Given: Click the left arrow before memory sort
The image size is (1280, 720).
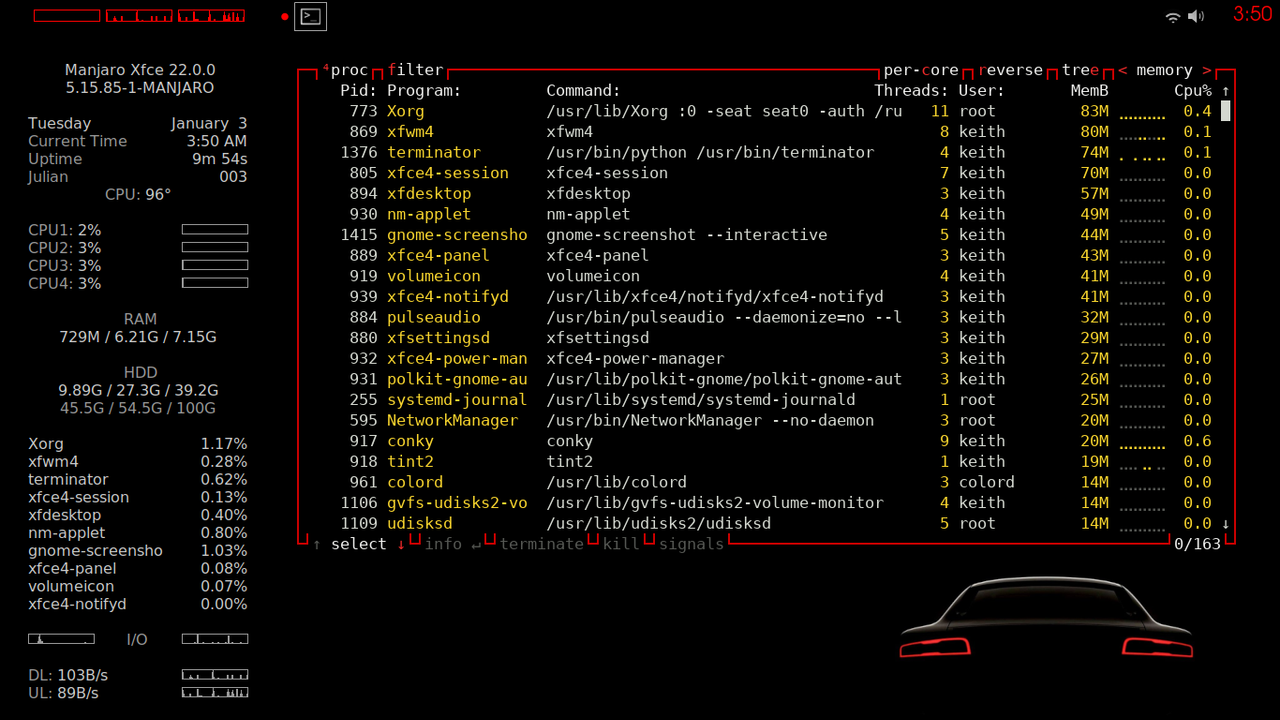Looking at the screenshot, I should pyautogui.click(x=1123, y=70).
